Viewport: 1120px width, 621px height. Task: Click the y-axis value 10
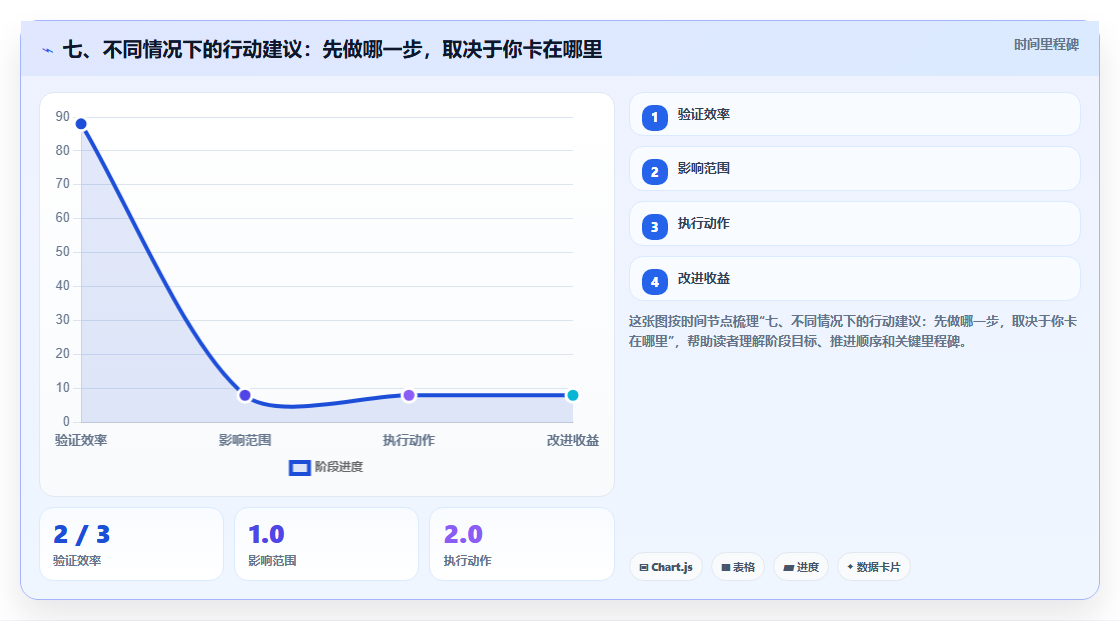coord(63,388)
